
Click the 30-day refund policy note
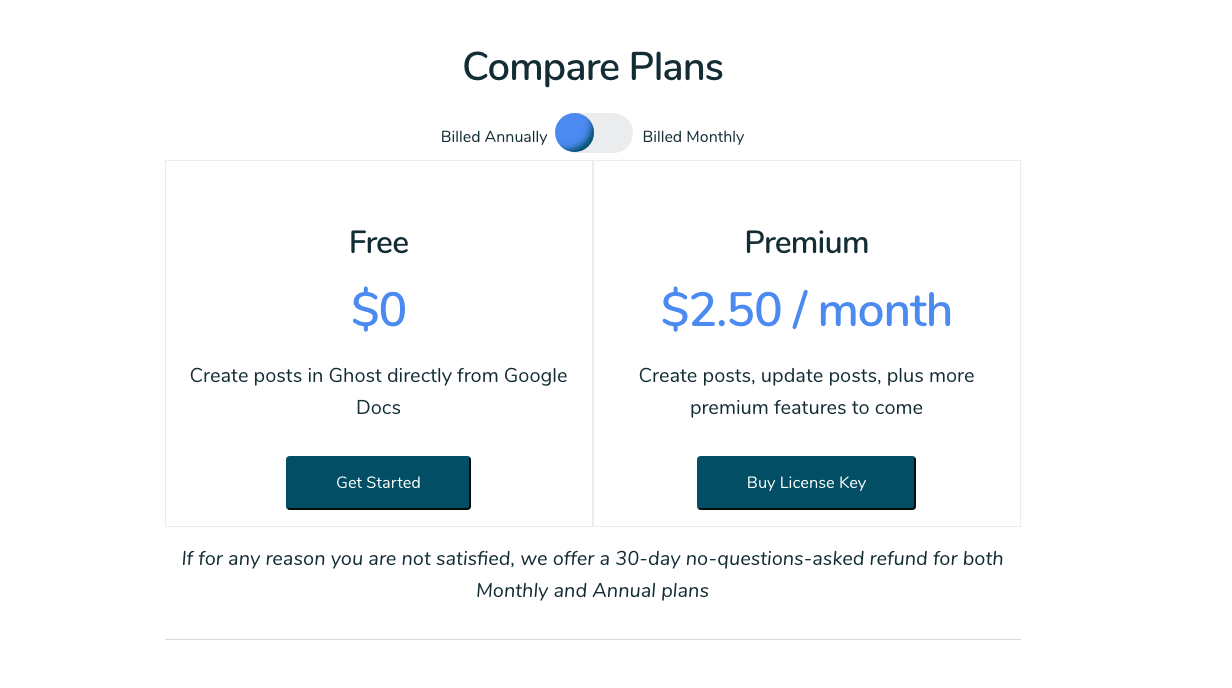pos(593,574)
